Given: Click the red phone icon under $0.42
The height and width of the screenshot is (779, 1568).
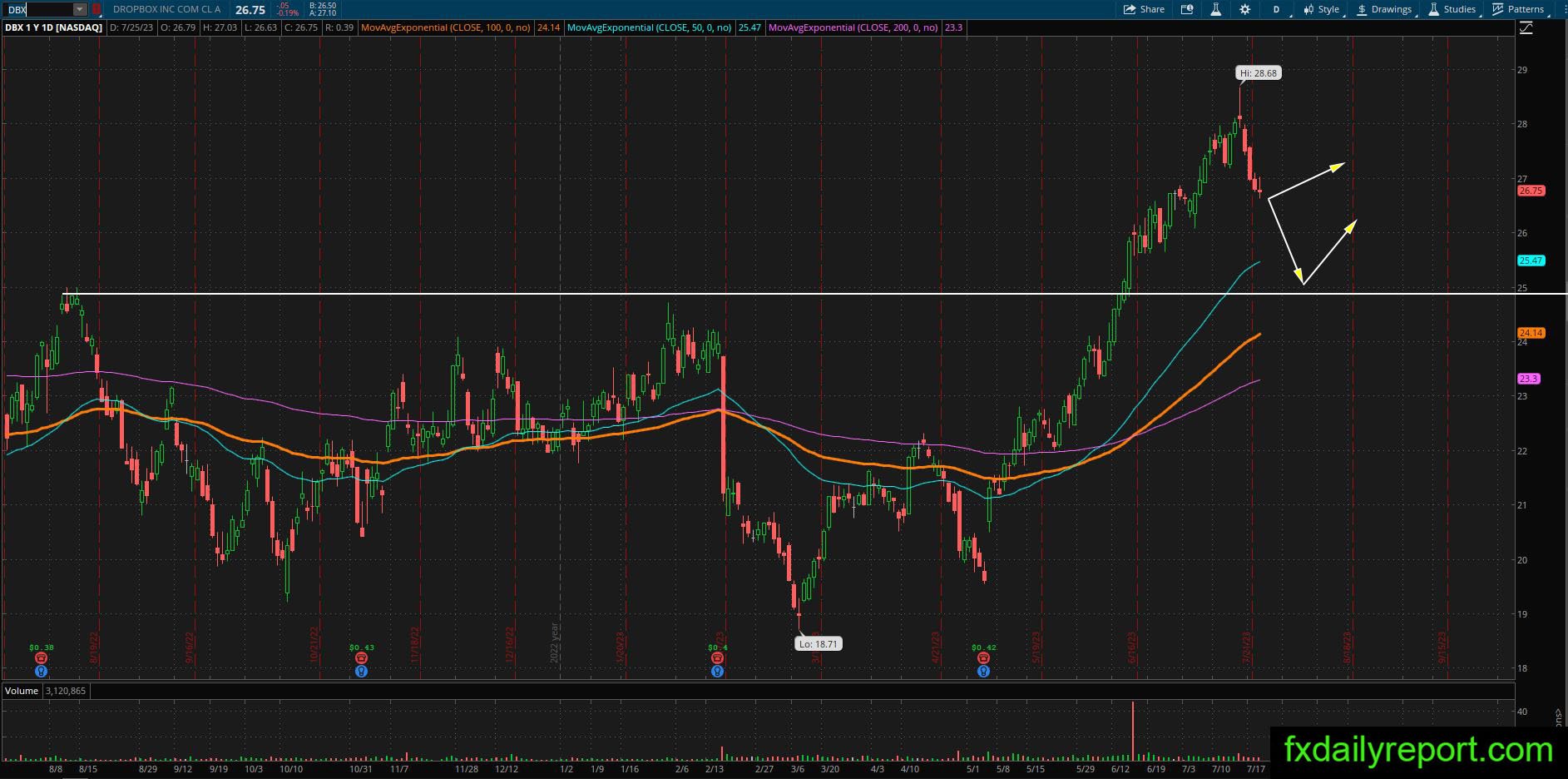Looking at the screenshot, I should click(x=983, y=658).
